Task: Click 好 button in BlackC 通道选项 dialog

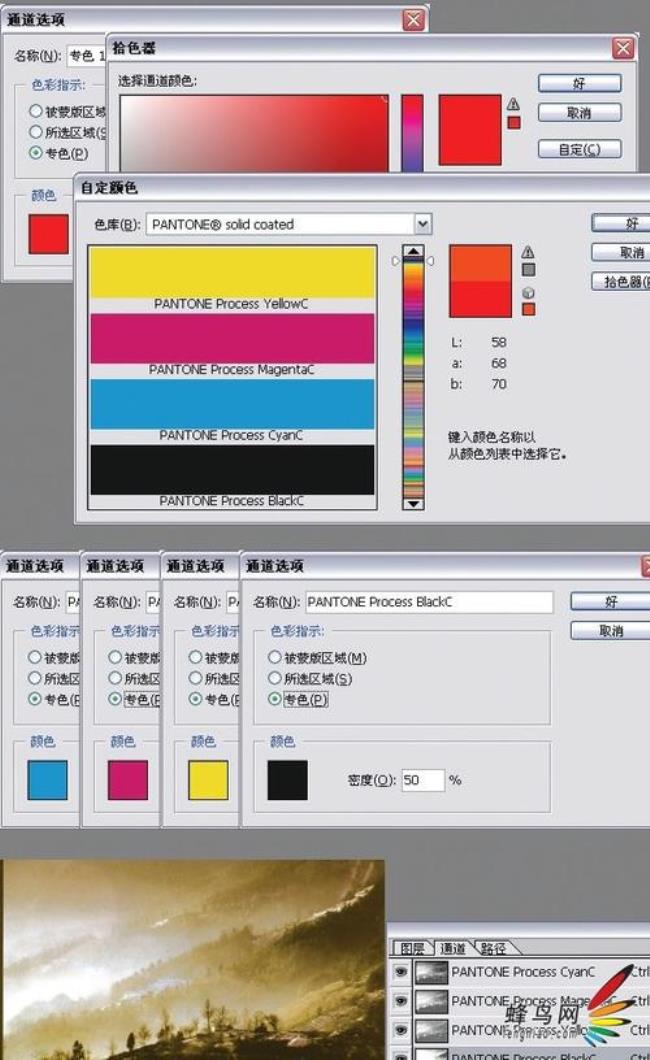Action: [610, 601]
